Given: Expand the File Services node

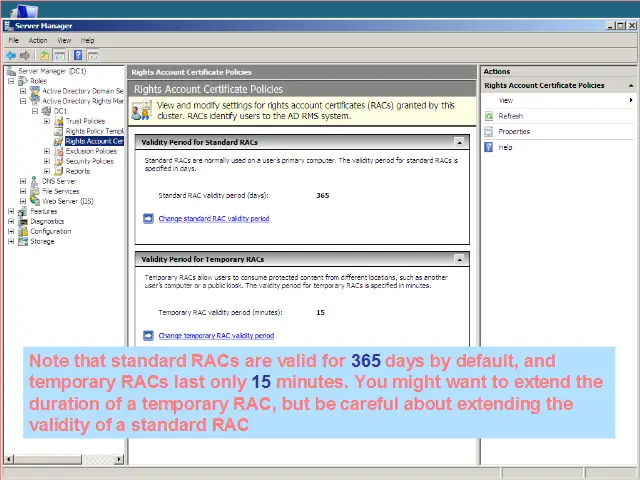Looking at the screenshot, I should click(x=23, y=191).
